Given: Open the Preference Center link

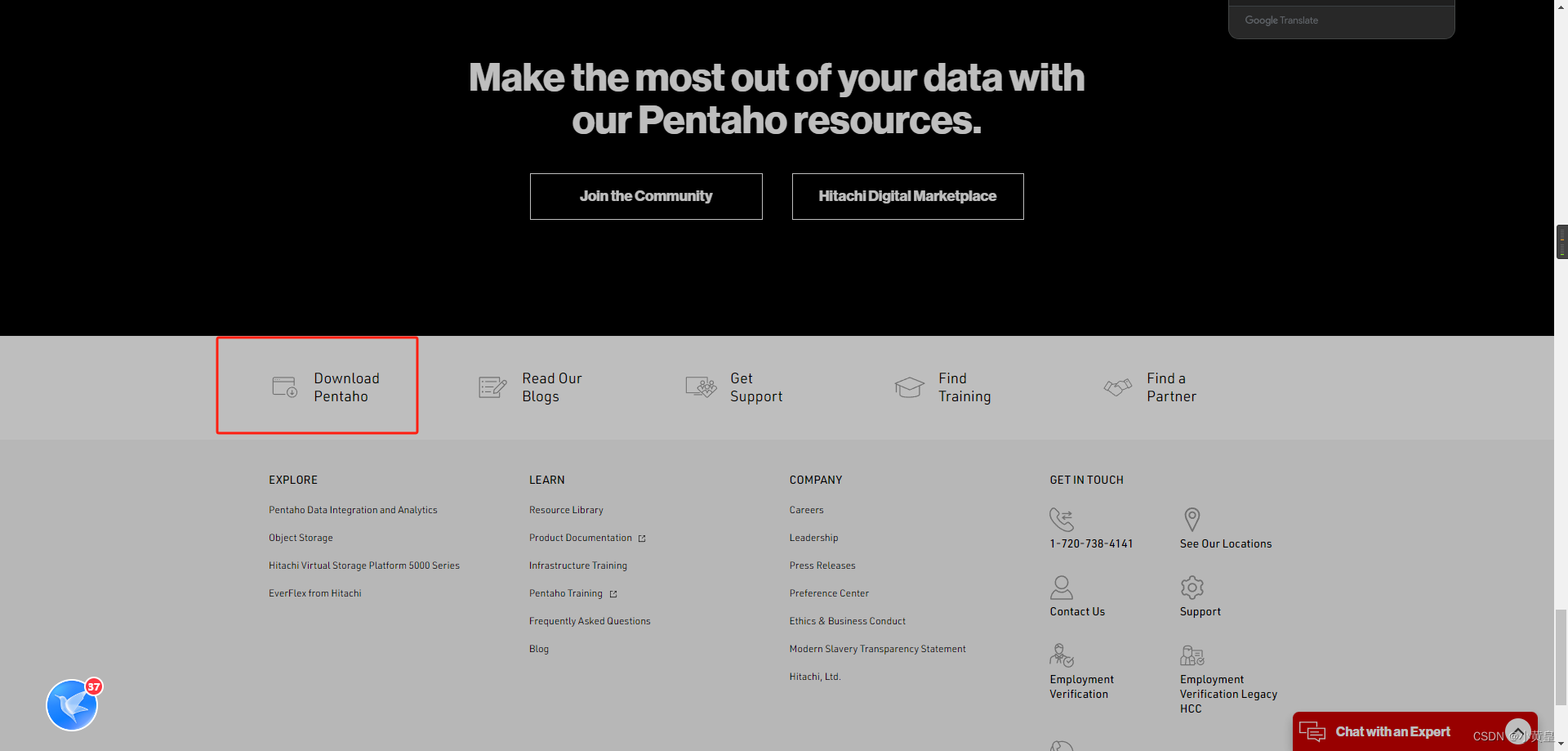Looking at the screenshot, I should [x=829, y=593].
